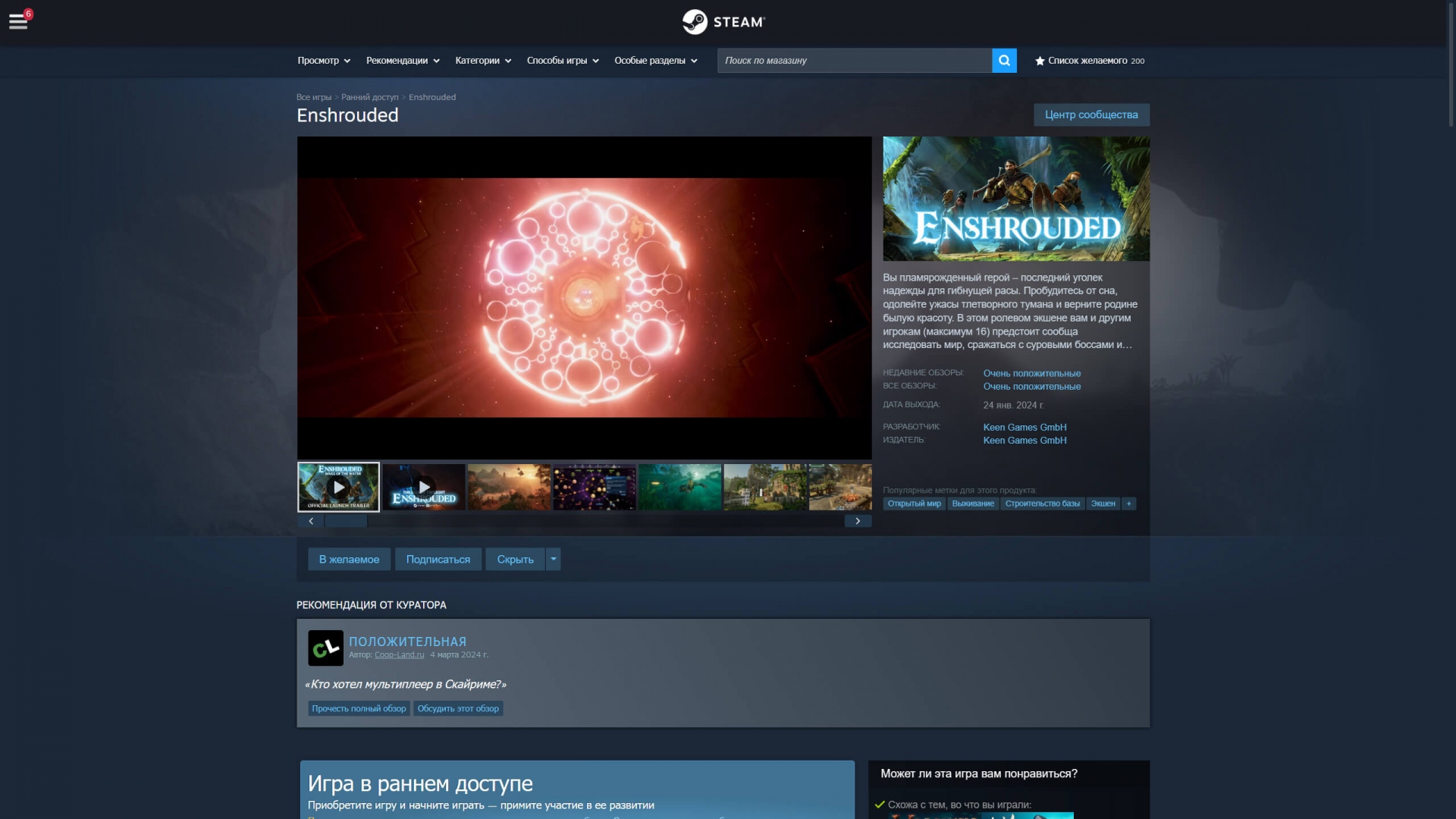Open Coop-Land.ru curator avatar

coord(325,648)
